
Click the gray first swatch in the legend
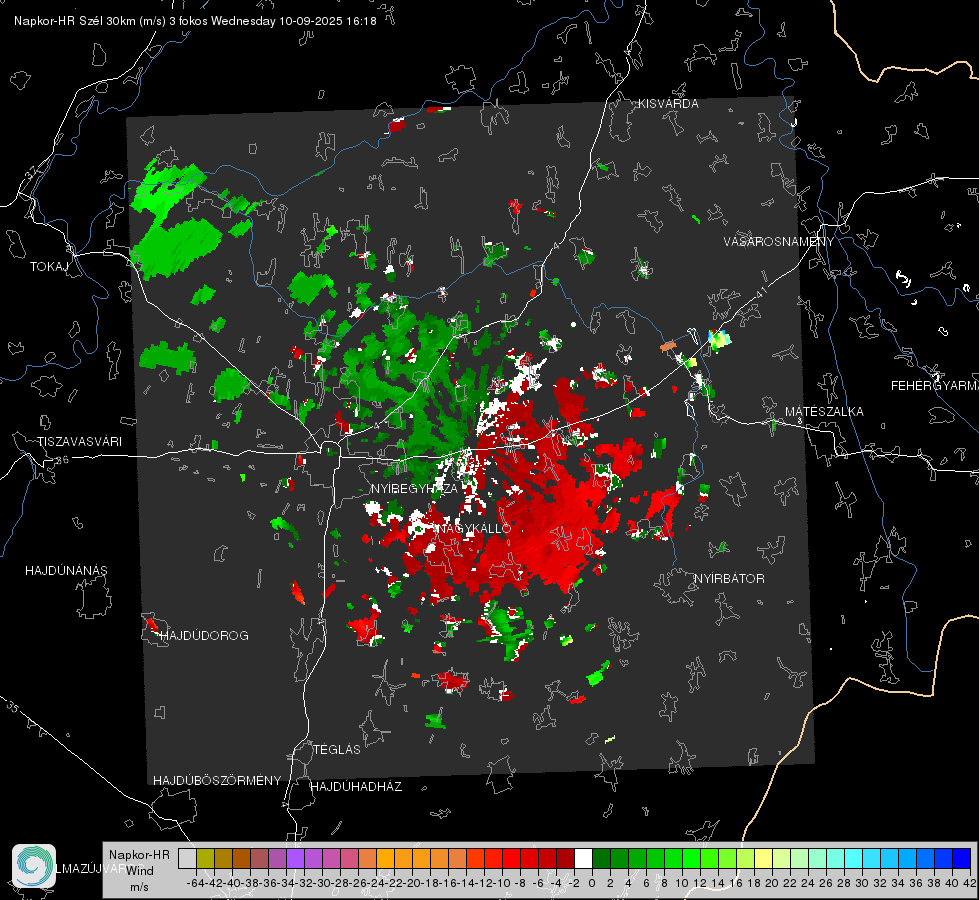point(187,858)
